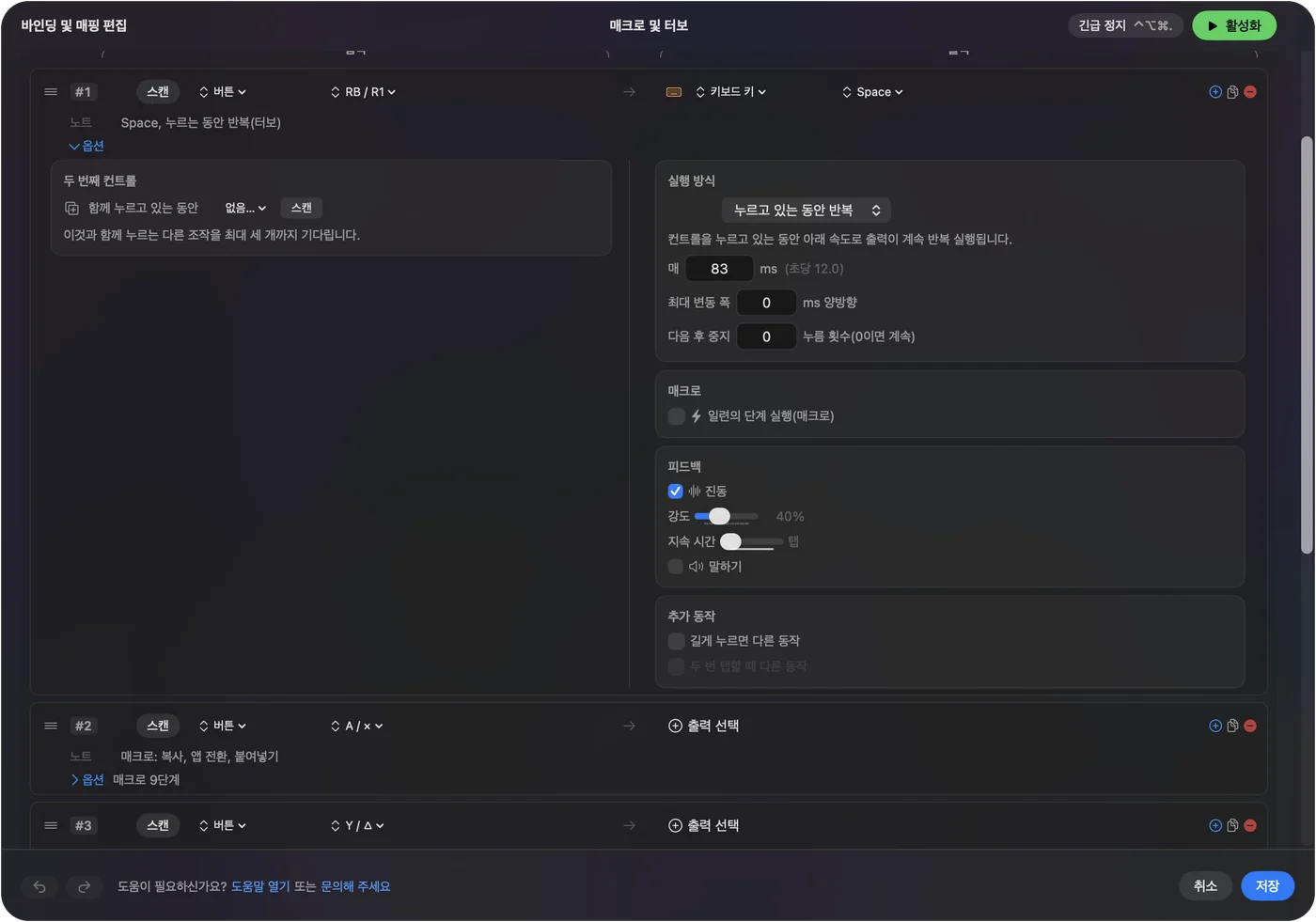Enable the 말하기 checkbox
1316x922 pixels.
[675, 567]
